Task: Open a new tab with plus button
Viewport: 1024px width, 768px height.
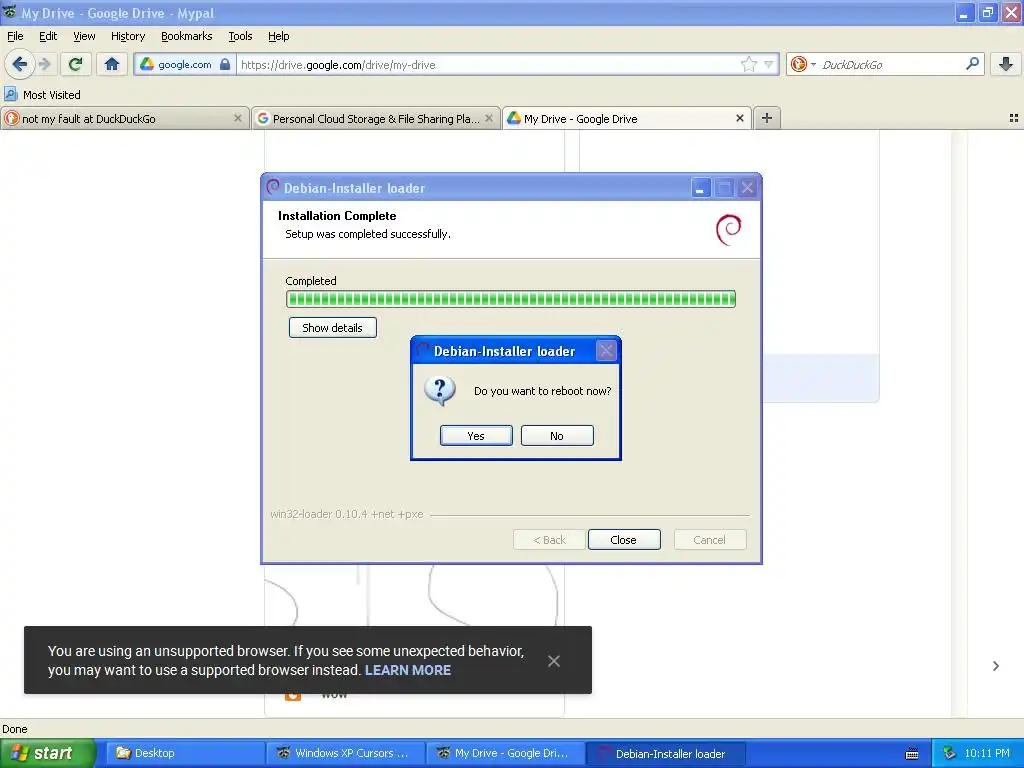Action: (x=767, y=118)
